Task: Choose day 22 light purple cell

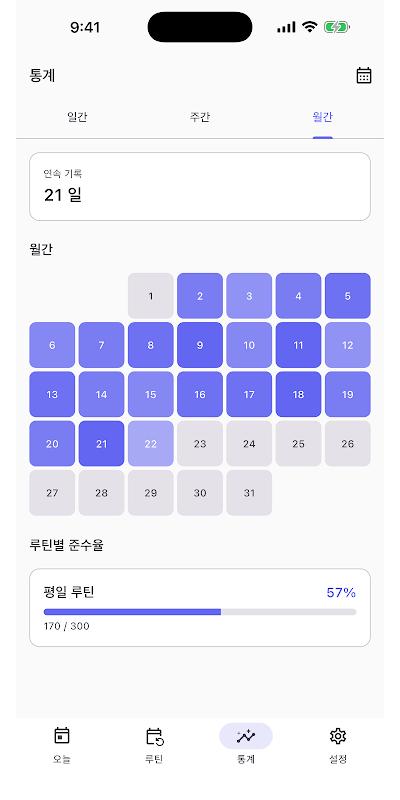Action: coord(151,443)
